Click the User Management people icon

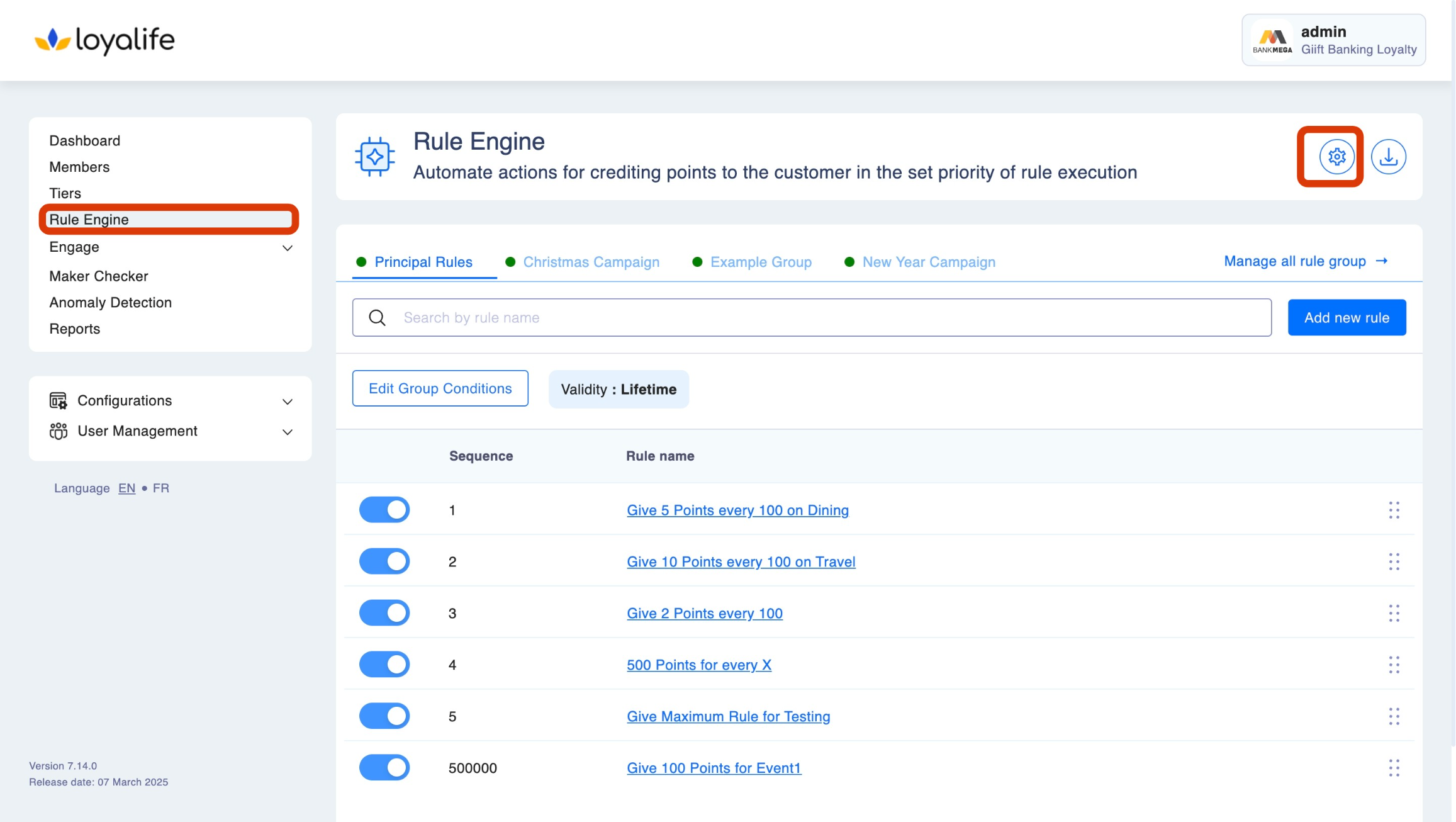[x=58, y=431]
